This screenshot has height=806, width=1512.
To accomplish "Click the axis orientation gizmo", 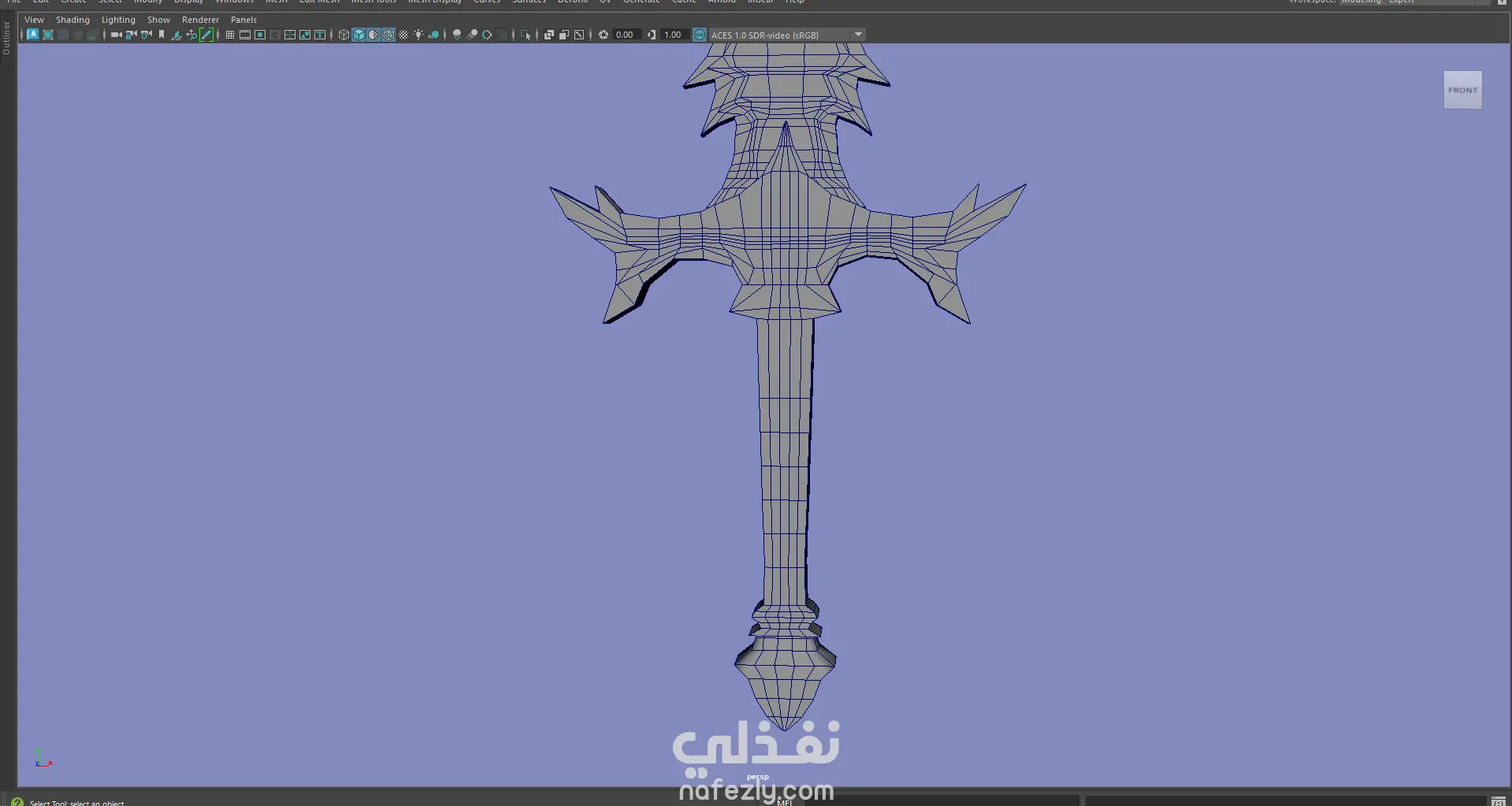I will pos(43,758).
